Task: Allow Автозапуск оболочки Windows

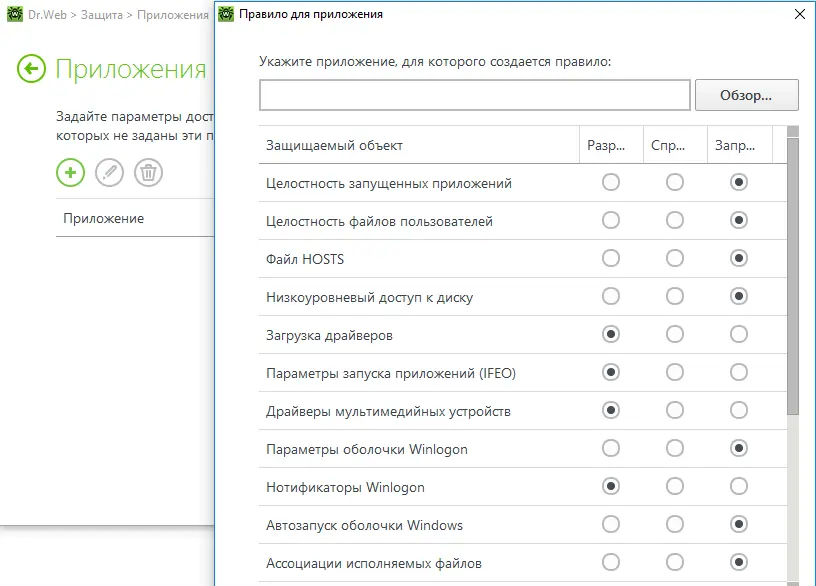Action: (611, 524)
